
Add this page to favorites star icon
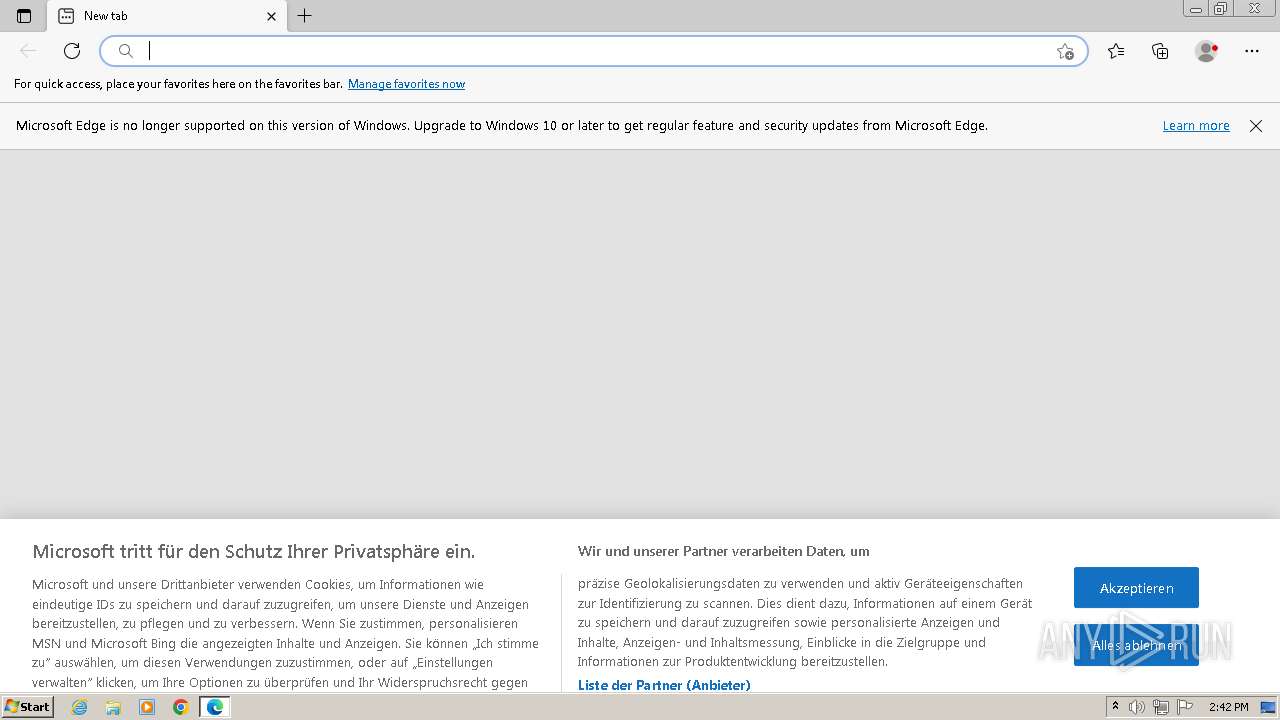(x=1065, y=51)
